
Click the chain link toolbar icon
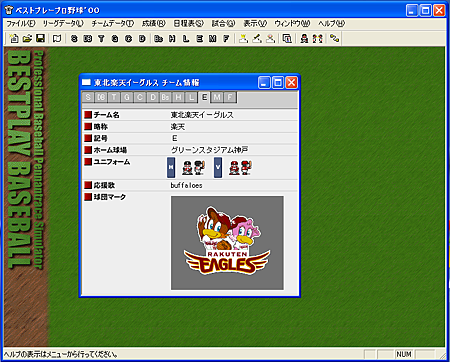[334, 39]
